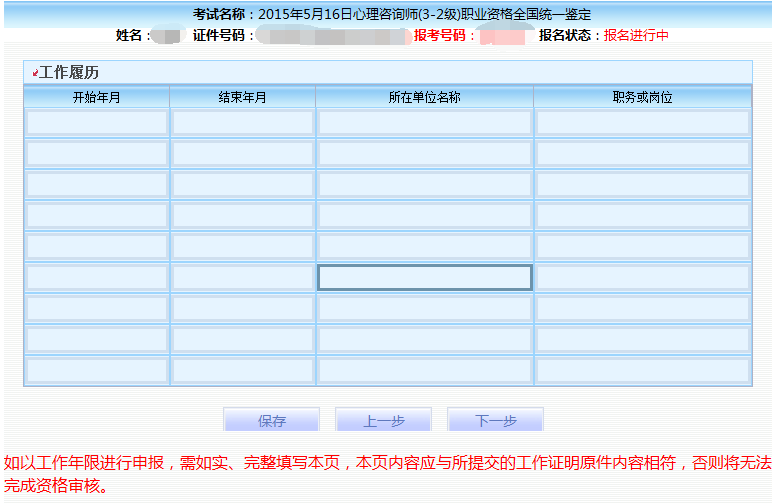Click third row 结束年月 field
Viewport: 775px width, 504px height.
[x=242, y=185]
